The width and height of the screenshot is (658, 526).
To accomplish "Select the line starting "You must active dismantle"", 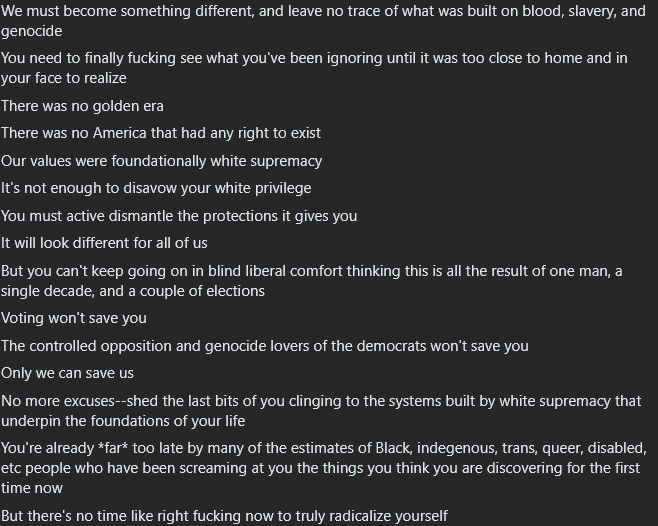I will 179,216.
